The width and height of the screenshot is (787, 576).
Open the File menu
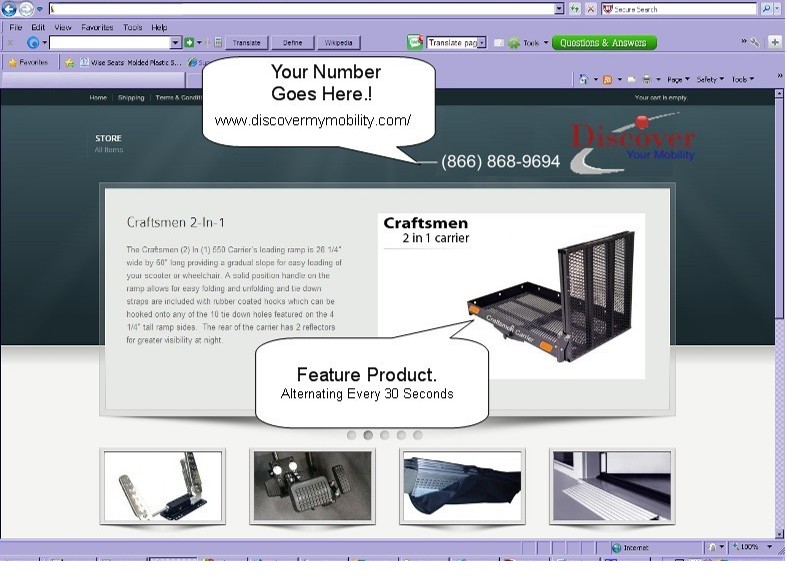[16, 28]
